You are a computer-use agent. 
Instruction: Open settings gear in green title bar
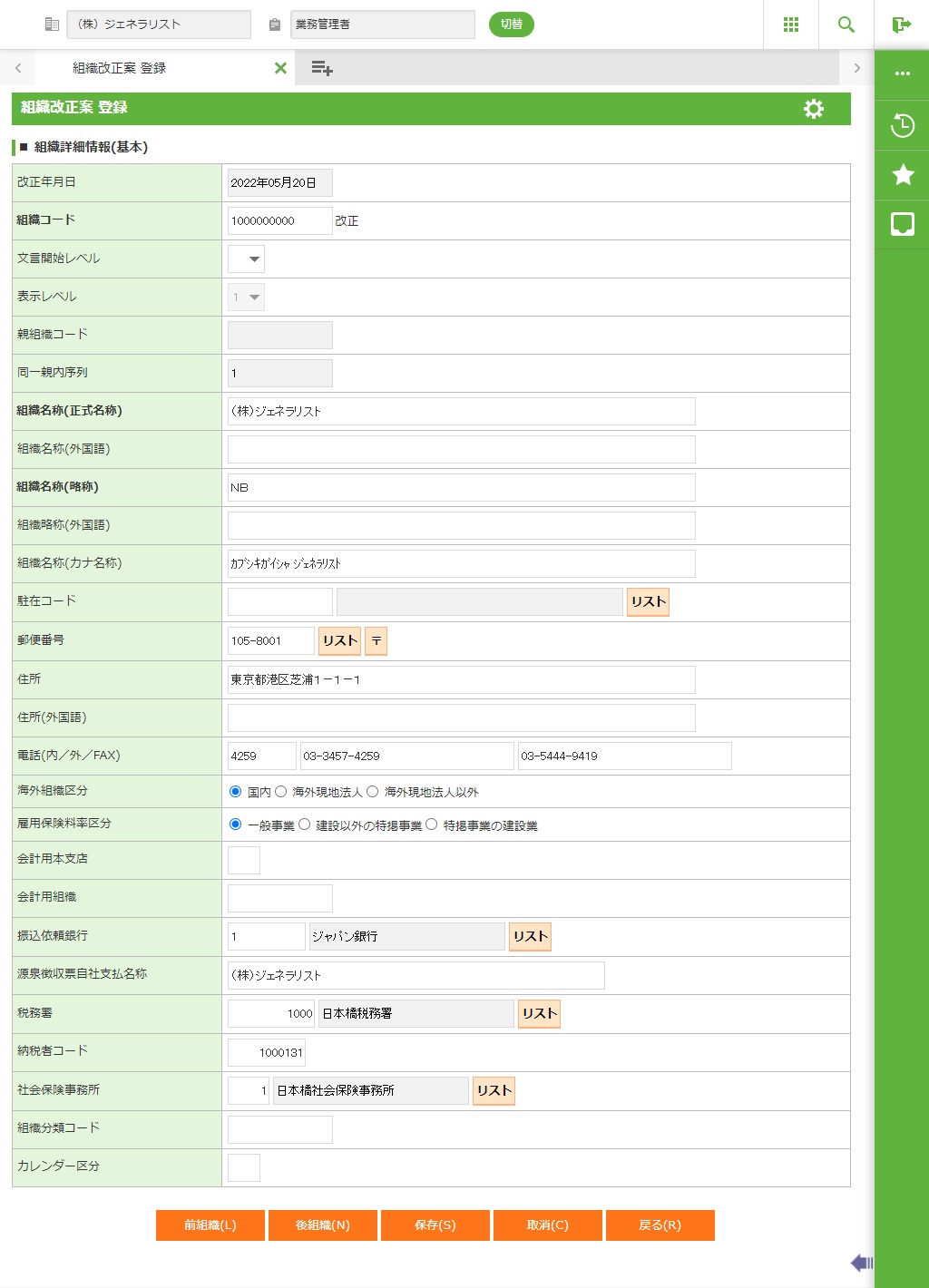click(x=814, y=109)
